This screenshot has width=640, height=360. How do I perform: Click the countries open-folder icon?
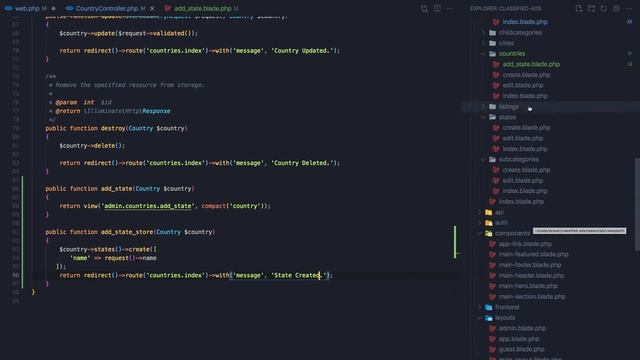pyautogui.click(x=493, y=54)
